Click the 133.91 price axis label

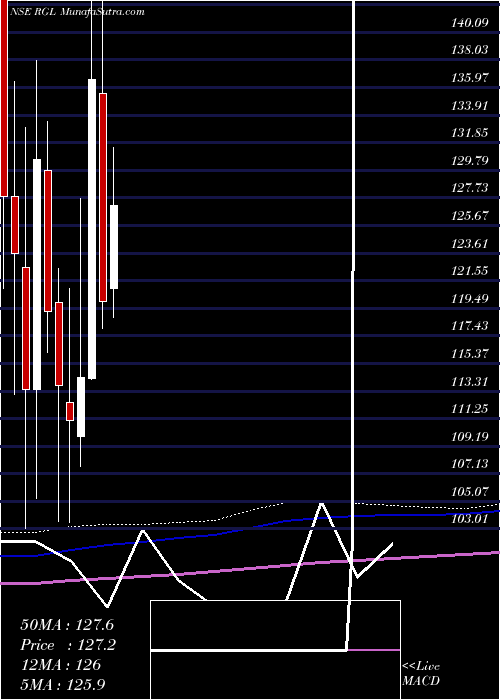pyautogui.click(x=470, y=106)
